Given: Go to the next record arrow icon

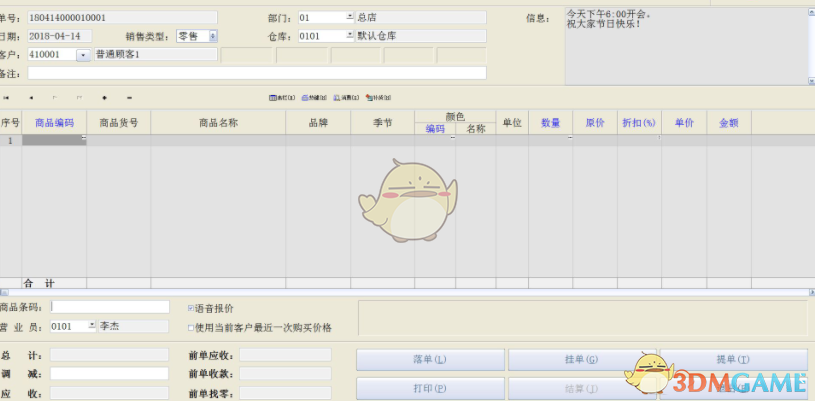Looking at the screenshot, I should click(x=55, y=97).
